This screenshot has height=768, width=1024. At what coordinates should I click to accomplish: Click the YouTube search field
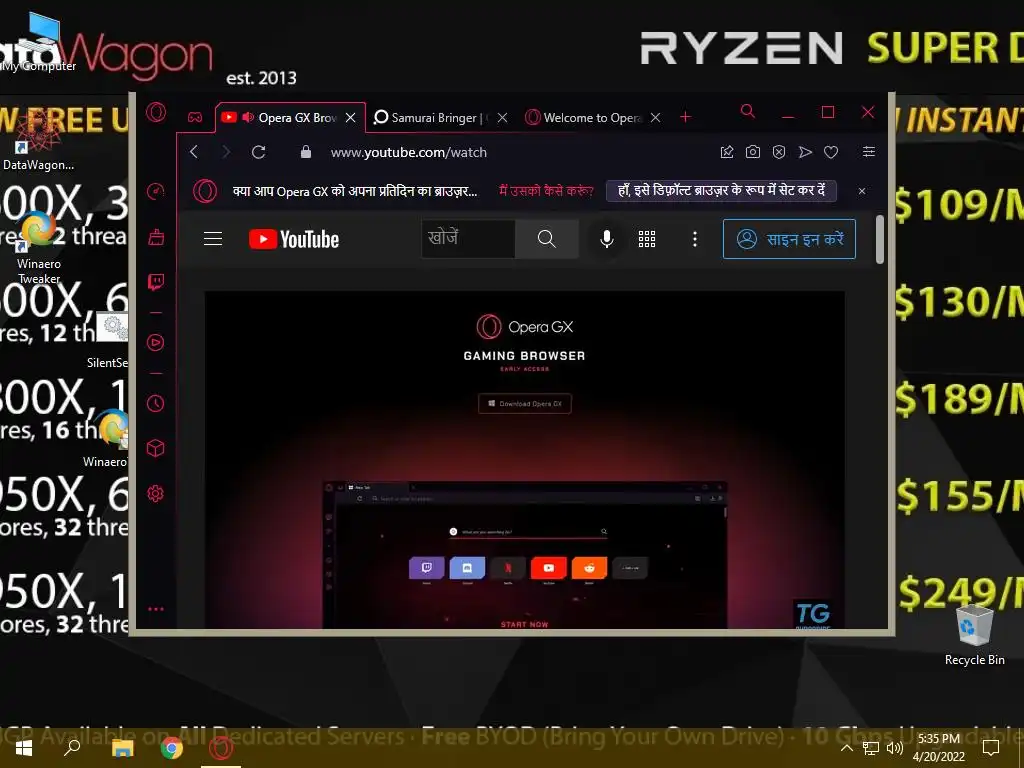468,239
